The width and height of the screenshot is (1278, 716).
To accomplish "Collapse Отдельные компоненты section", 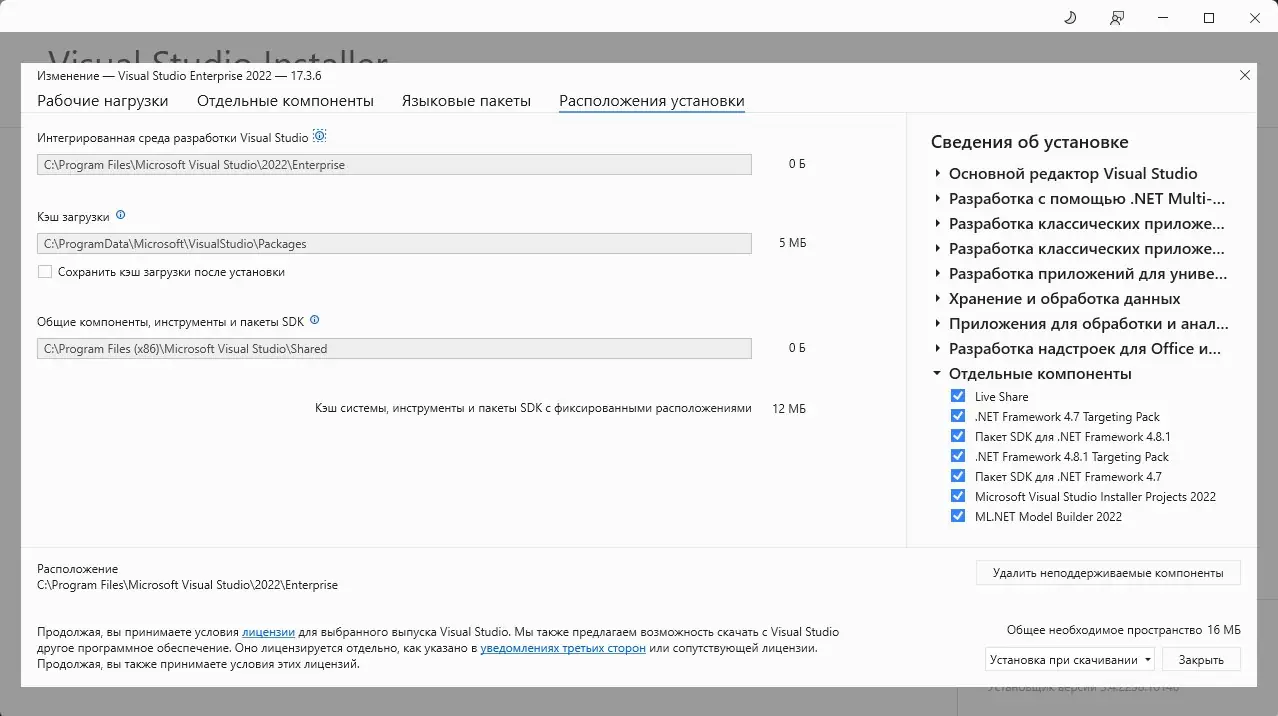I will [937, 374].
